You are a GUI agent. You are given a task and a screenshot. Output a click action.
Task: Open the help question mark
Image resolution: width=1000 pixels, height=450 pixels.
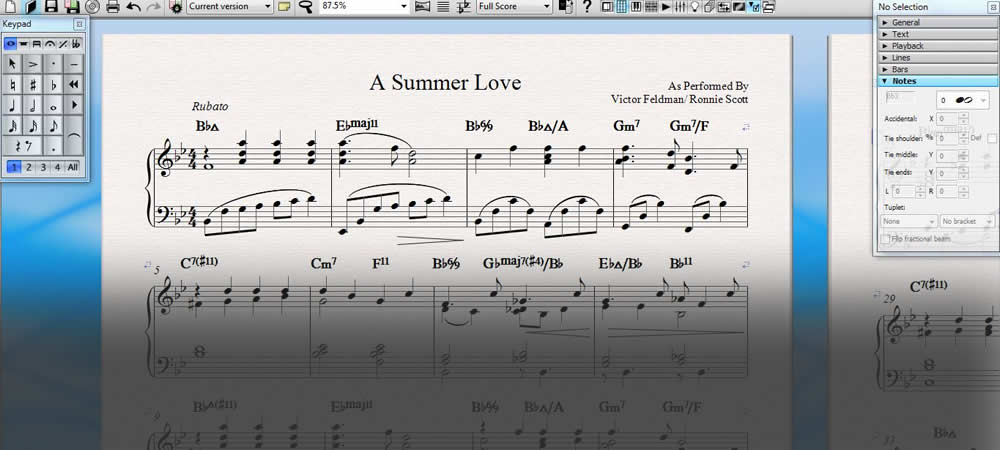[587, 6]
